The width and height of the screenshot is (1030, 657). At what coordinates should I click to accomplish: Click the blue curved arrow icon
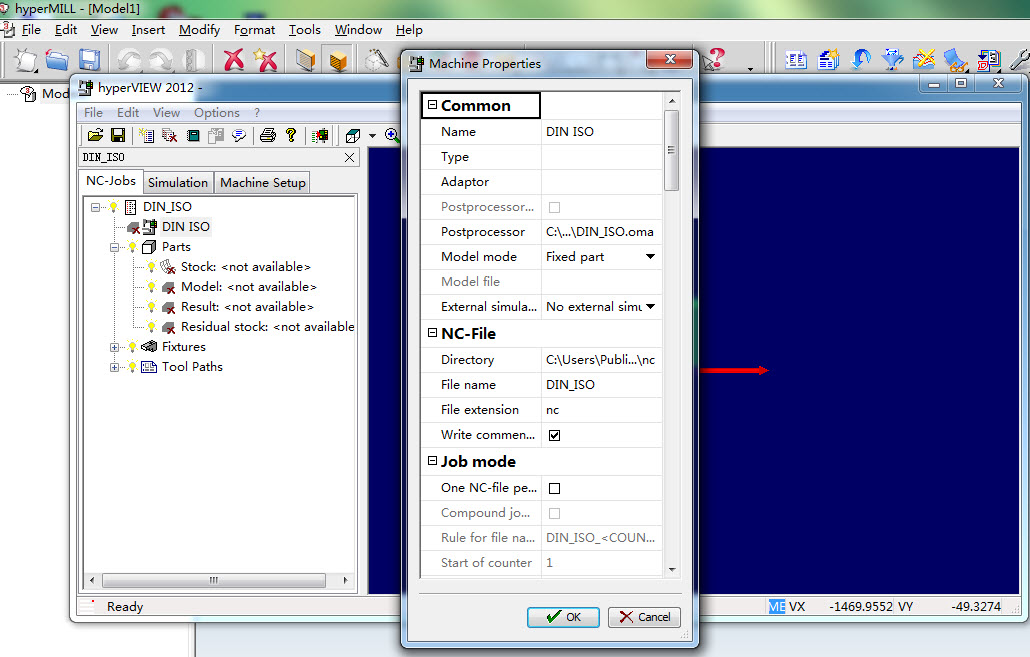tap(861, 59)
